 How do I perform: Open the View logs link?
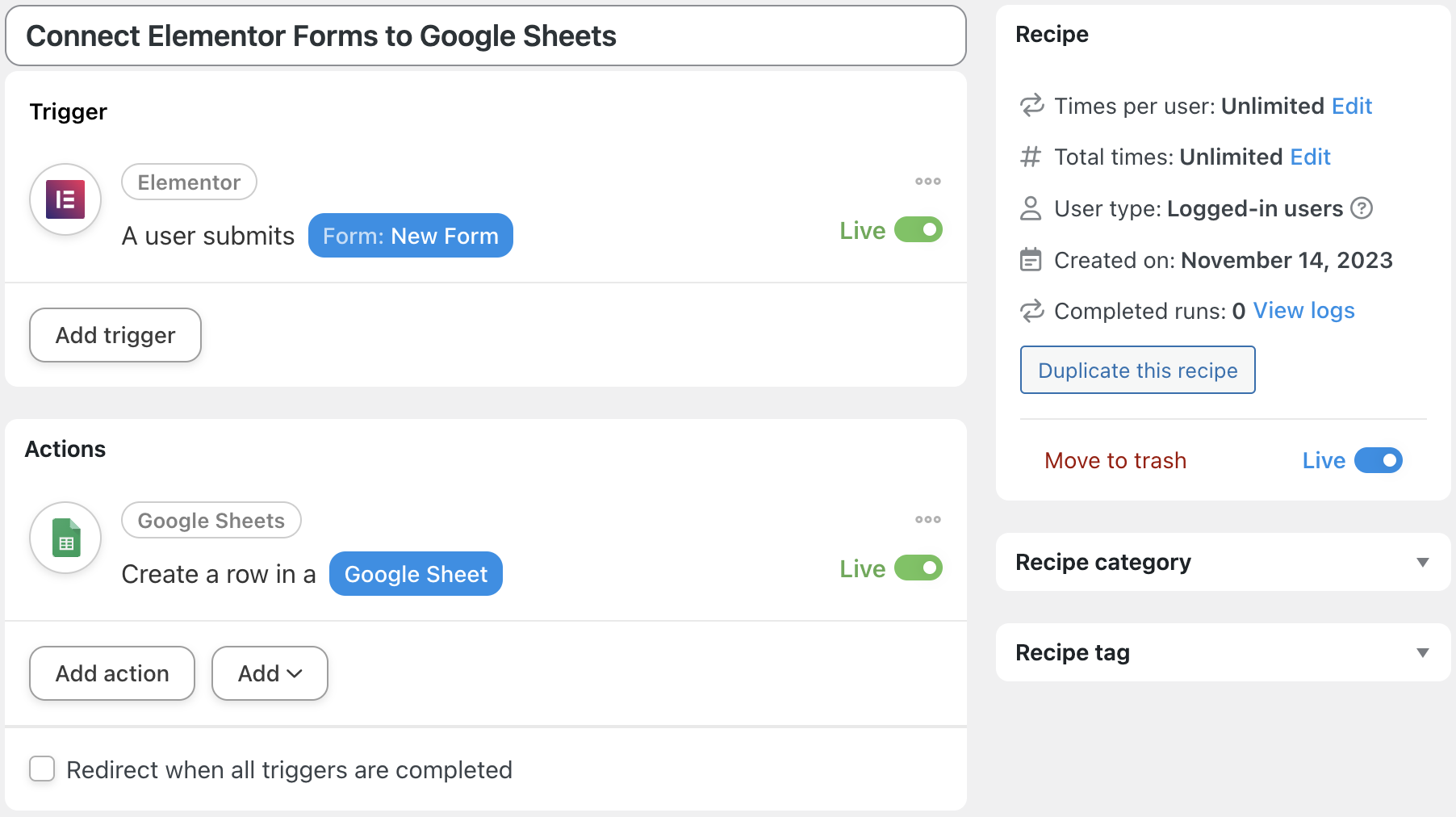[1303, 311]
